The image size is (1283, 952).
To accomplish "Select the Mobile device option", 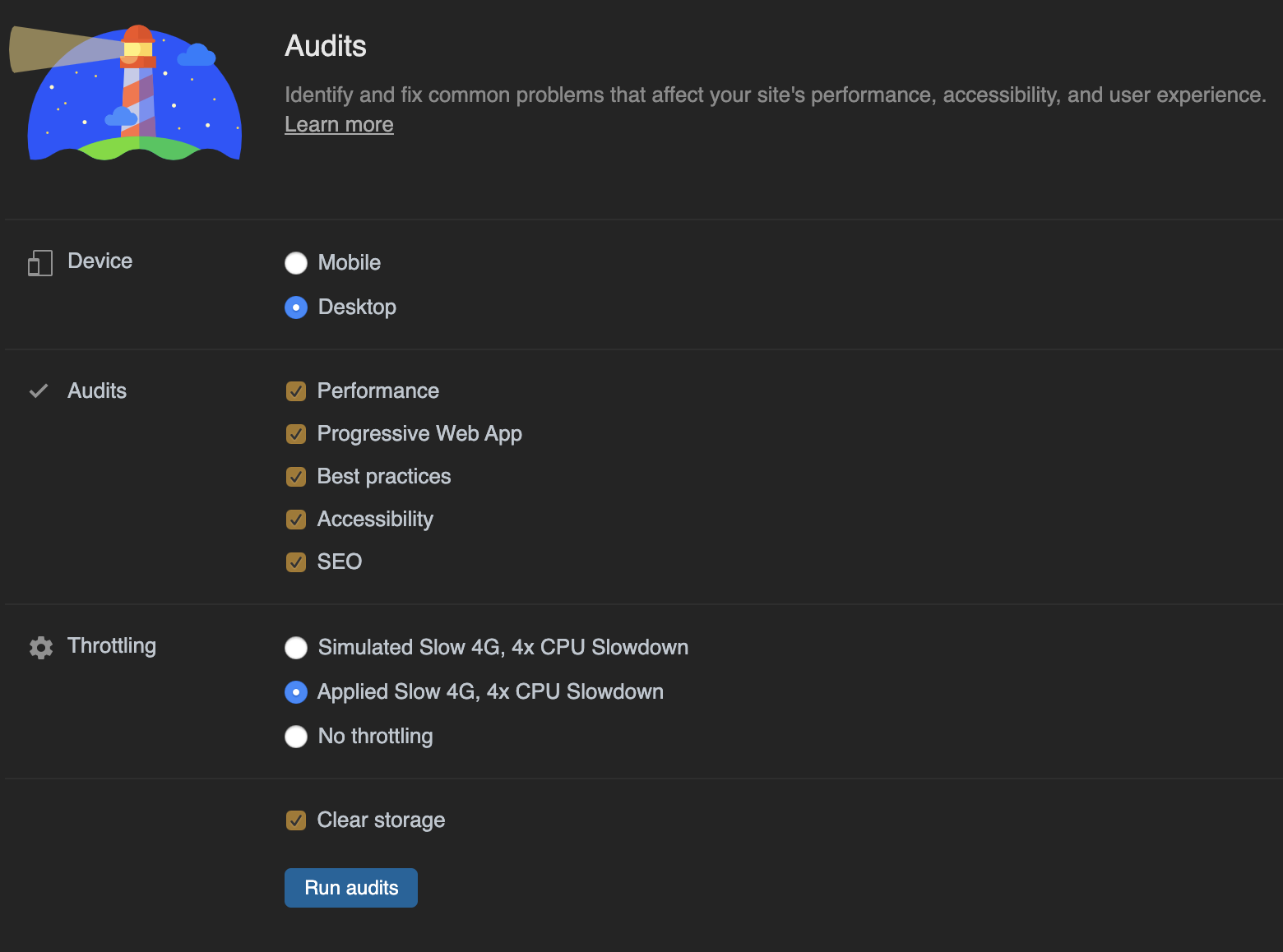I will (295, 263).
